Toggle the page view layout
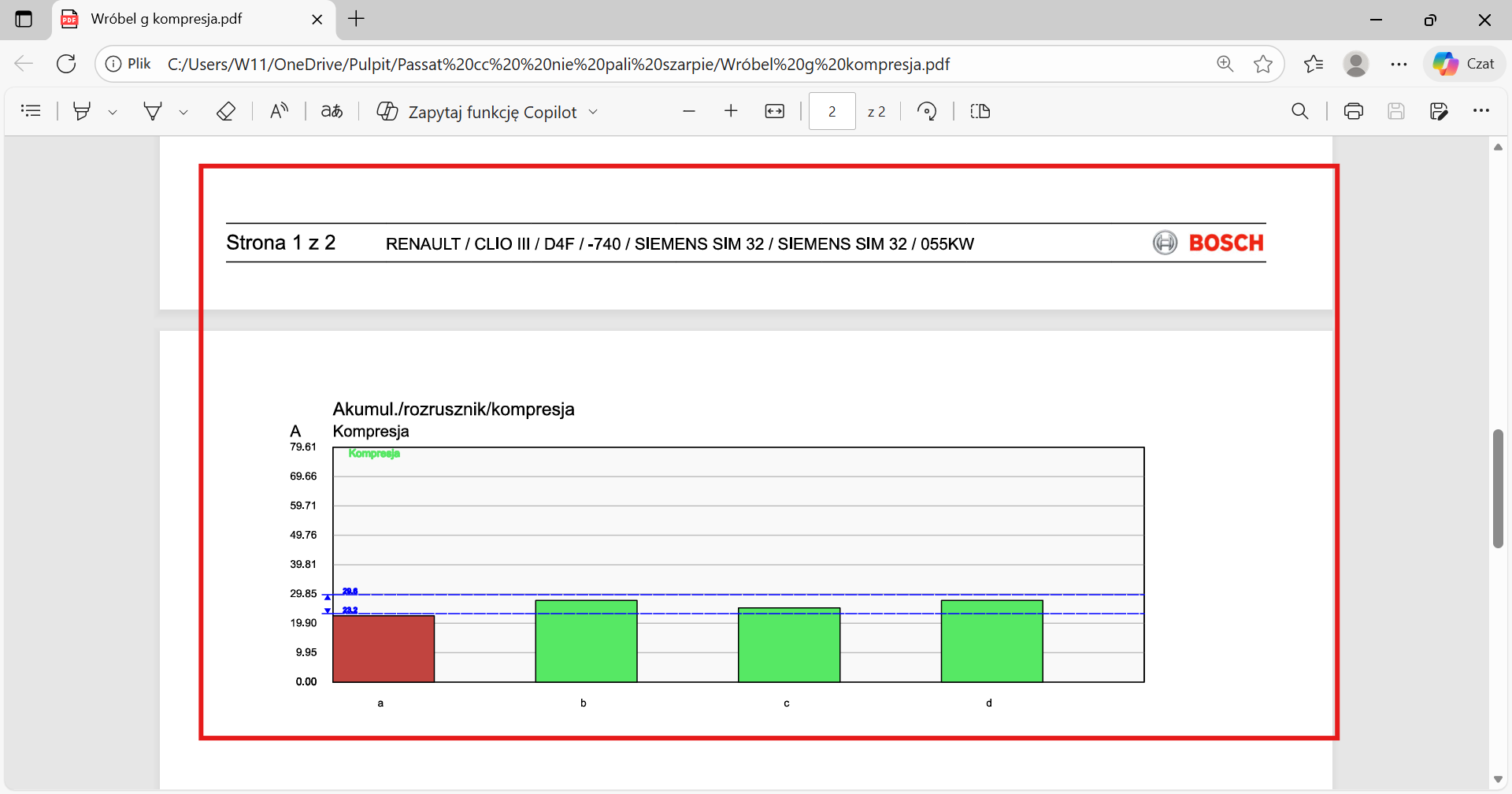 coord(980,111)
